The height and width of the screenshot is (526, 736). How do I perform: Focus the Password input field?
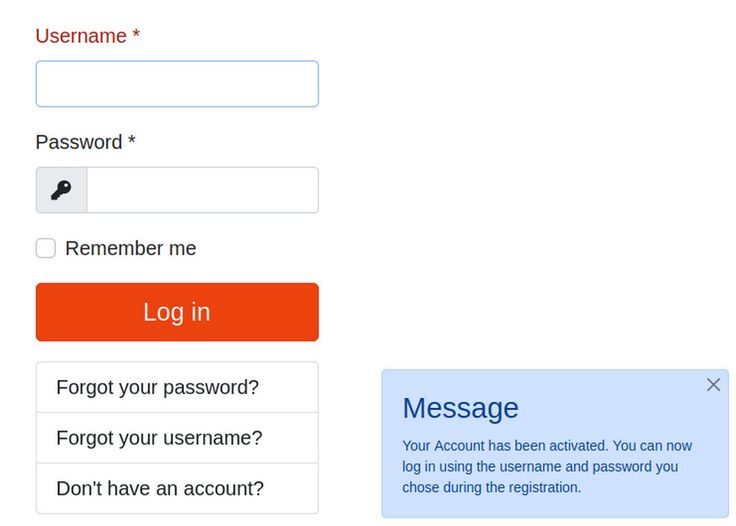[x=202, y=190]
